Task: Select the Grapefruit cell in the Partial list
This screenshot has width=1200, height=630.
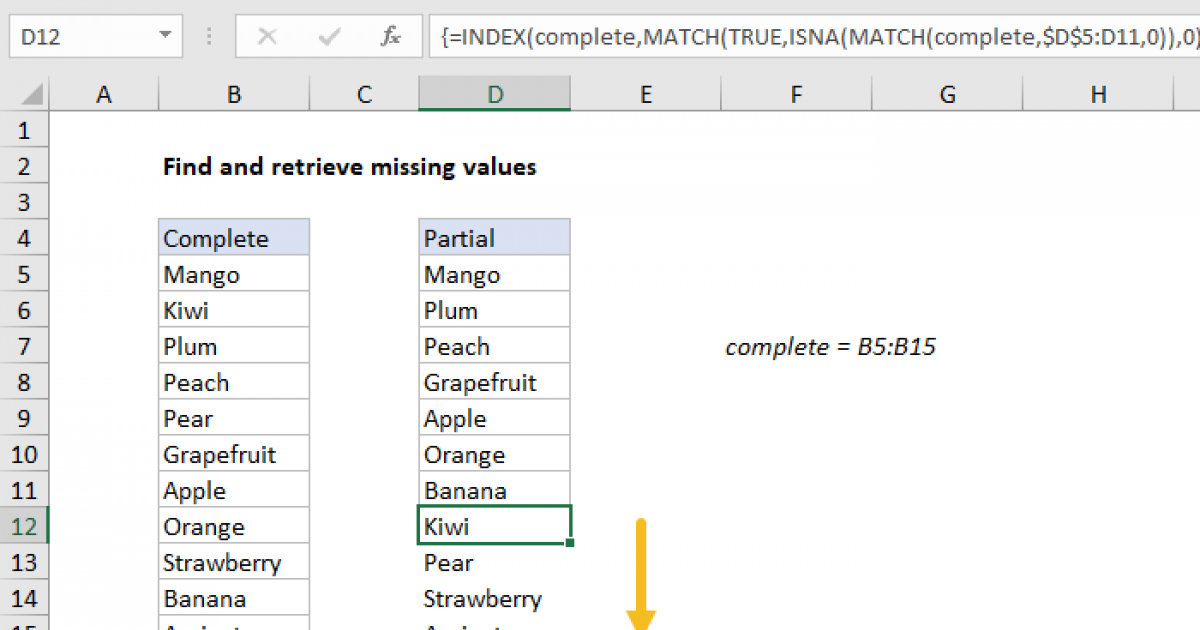Action: (494, 382)
